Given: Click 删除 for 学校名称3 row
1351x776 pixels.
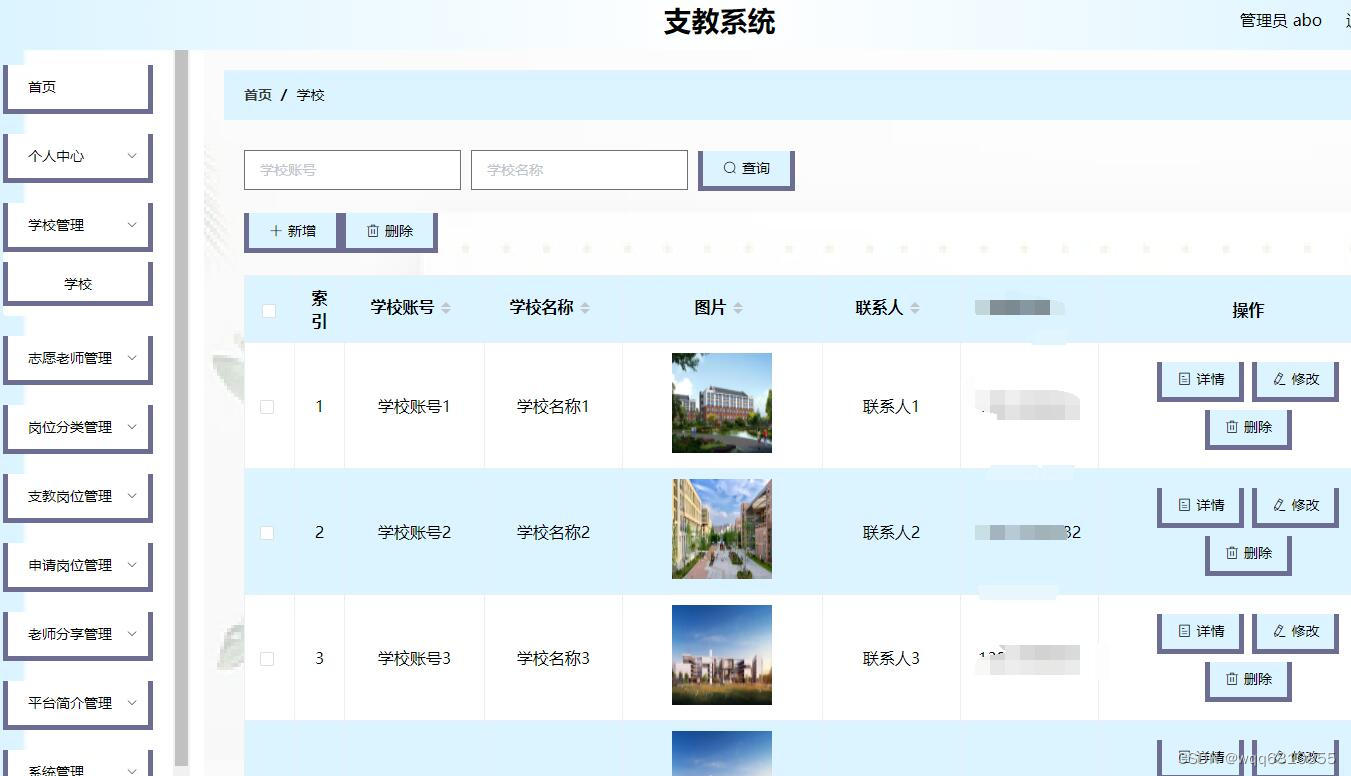Looking at the screenshot, I should [x=1248, y=680].
